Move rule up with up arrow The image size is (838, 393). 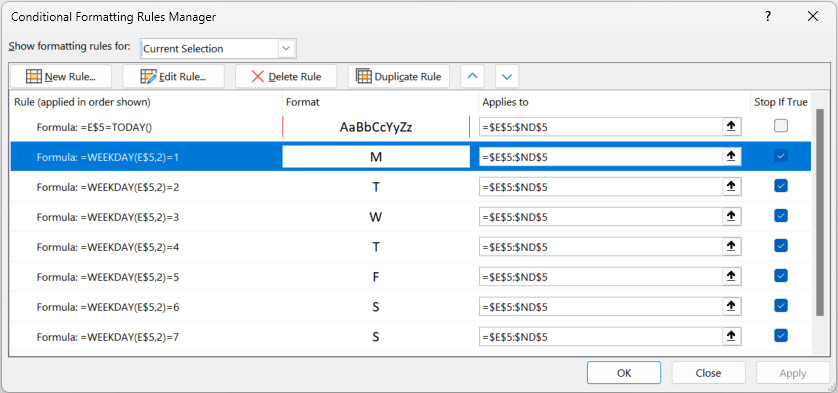pyautogui.click(x=472, y=76)
